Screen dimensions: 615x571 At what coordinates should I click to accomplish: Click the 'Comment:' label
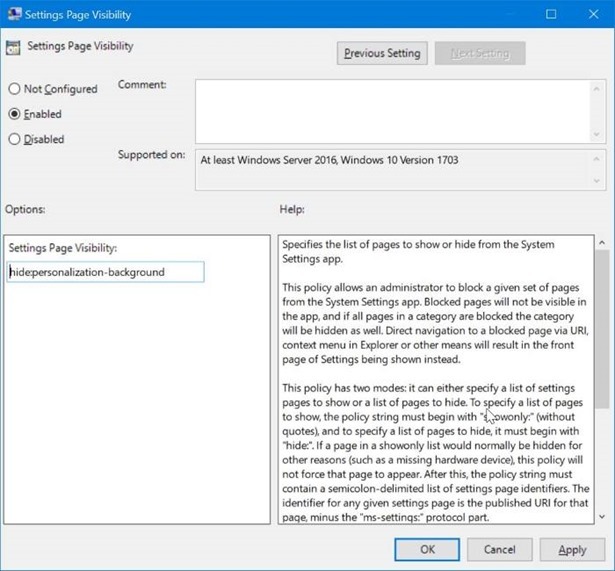[x=142, y=85]
